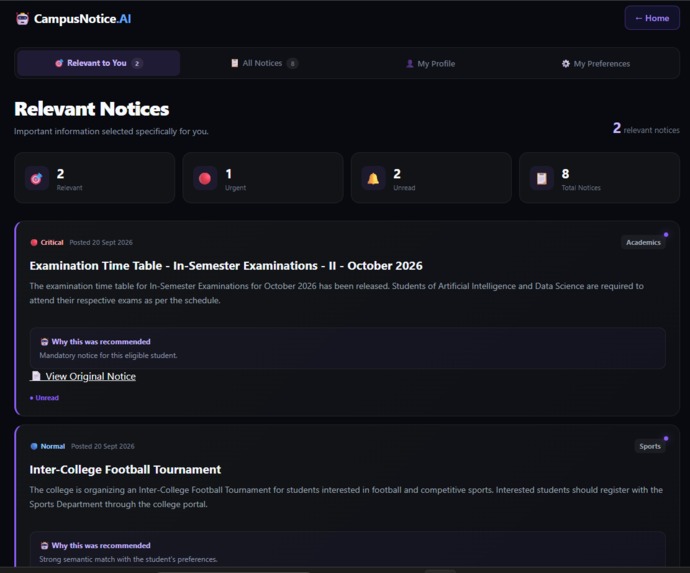
Task: Click the Unread status on the examination notice
Action: [x=44, y=398]
